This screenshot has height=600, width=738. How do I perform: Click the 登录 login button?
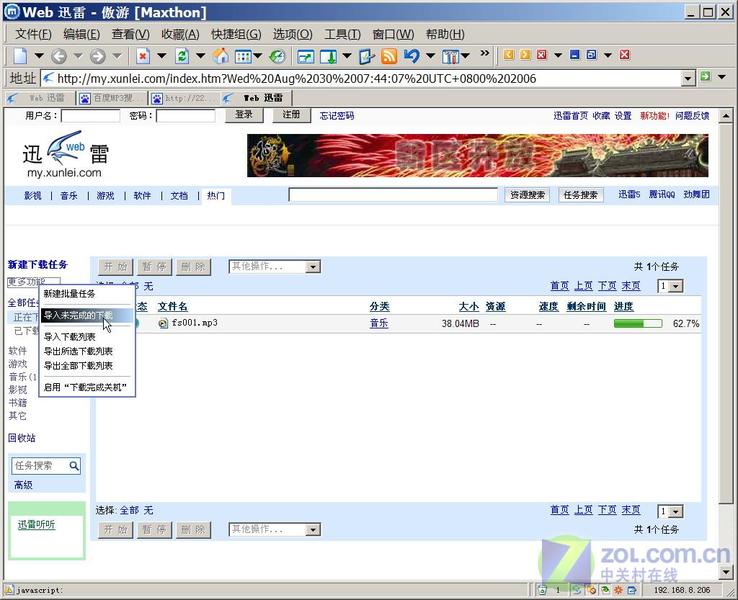pos(244,115)
